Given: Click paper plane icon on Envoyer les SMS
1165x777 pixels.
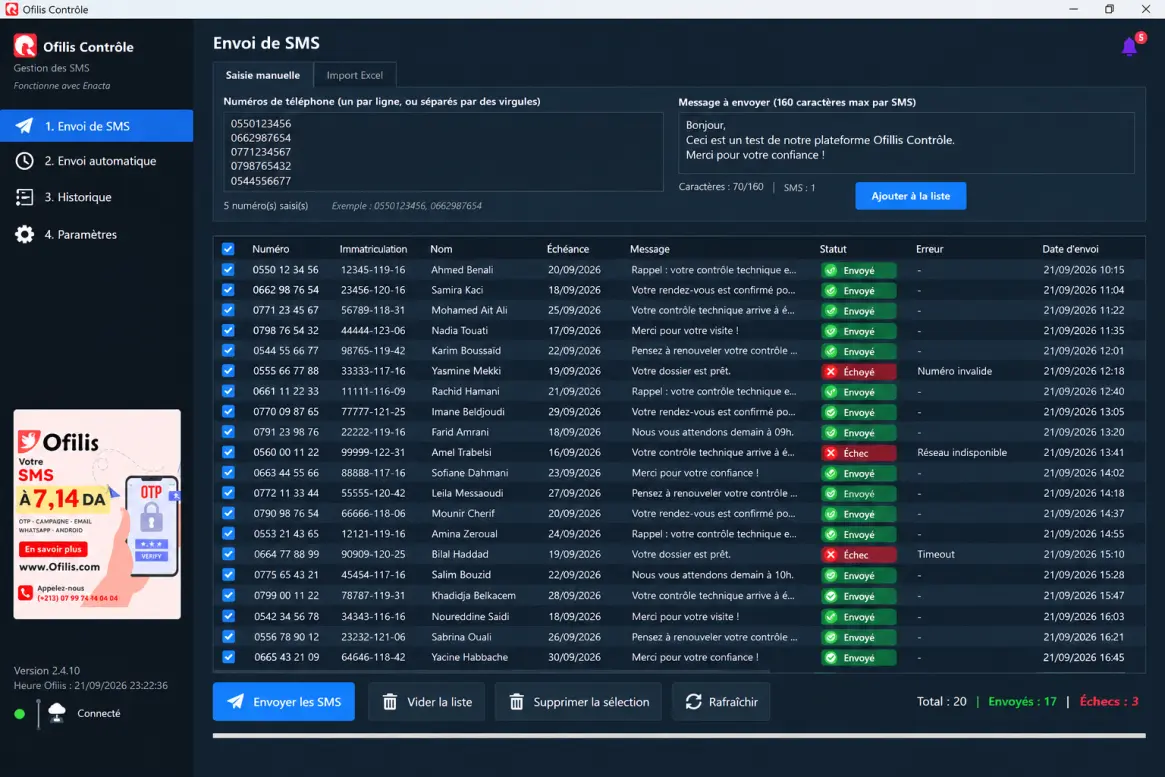Looking at the screenshot, I should (x=236, y=701).
